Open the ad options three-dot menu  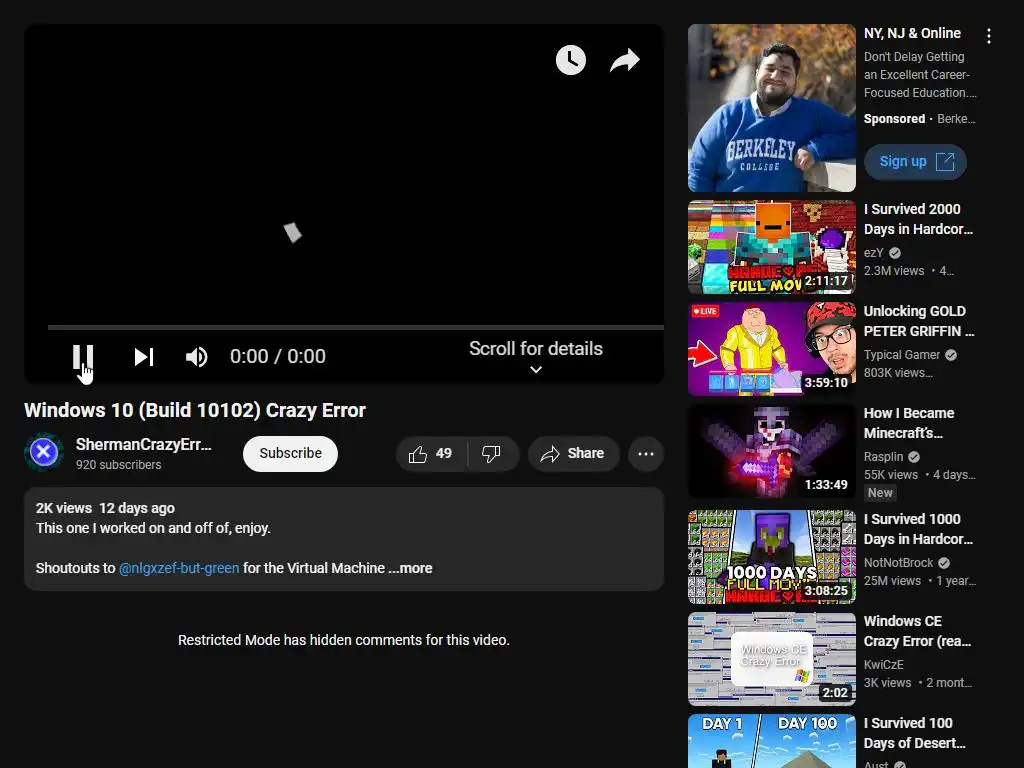pos(989,36)
